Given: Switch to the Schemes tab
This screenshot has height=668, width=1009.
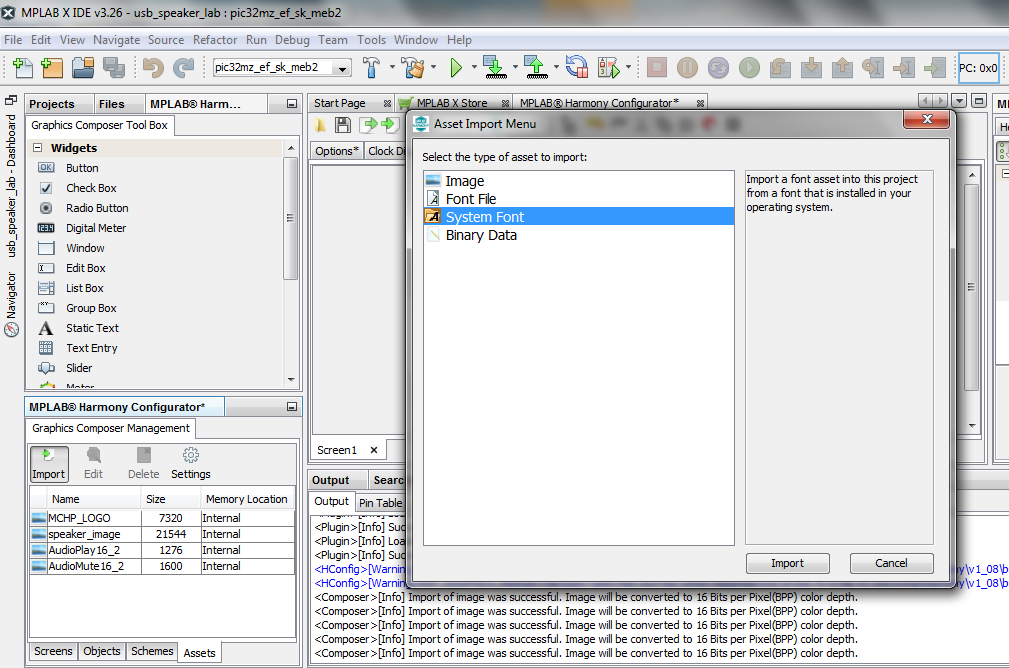Looking at the screenshot, I should coord(152,651).
